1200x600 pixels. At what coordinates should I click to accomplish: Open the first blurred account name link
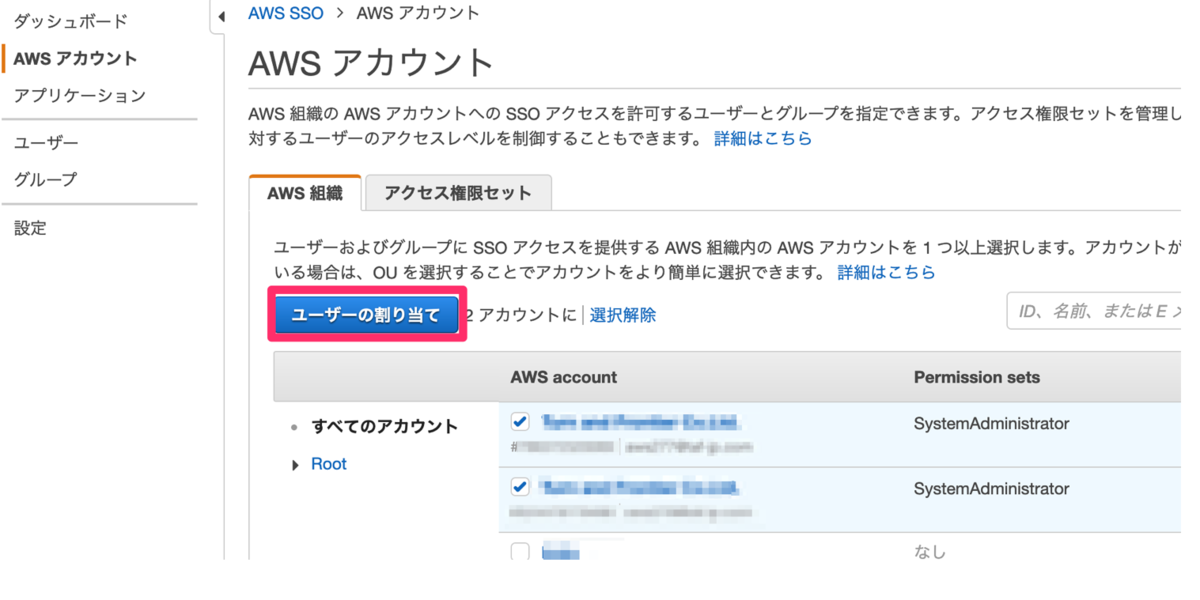coord(640,422)
